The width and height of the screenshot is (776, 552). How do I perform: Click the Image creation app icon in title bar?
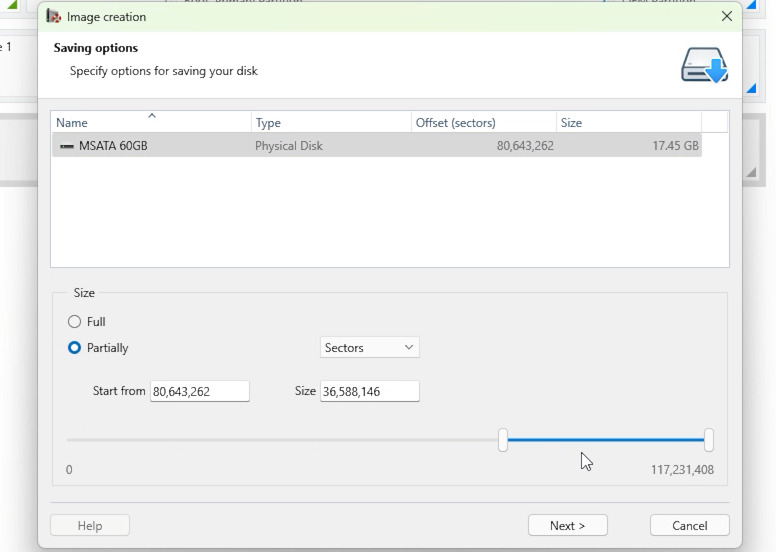[54, 16]
